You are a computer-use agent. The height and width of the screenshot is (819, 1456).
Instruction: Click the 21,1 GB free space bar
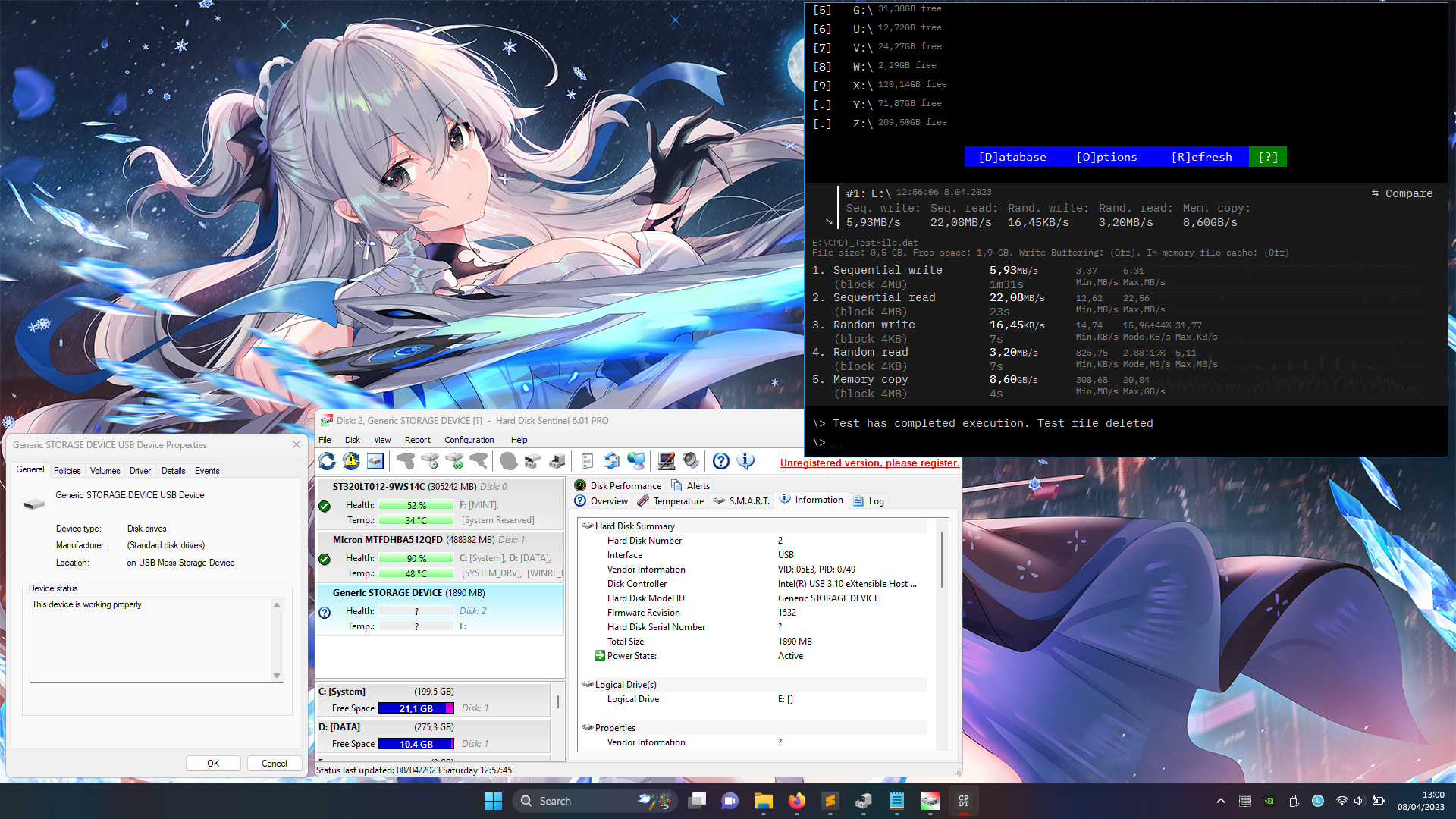click(416, 708)
